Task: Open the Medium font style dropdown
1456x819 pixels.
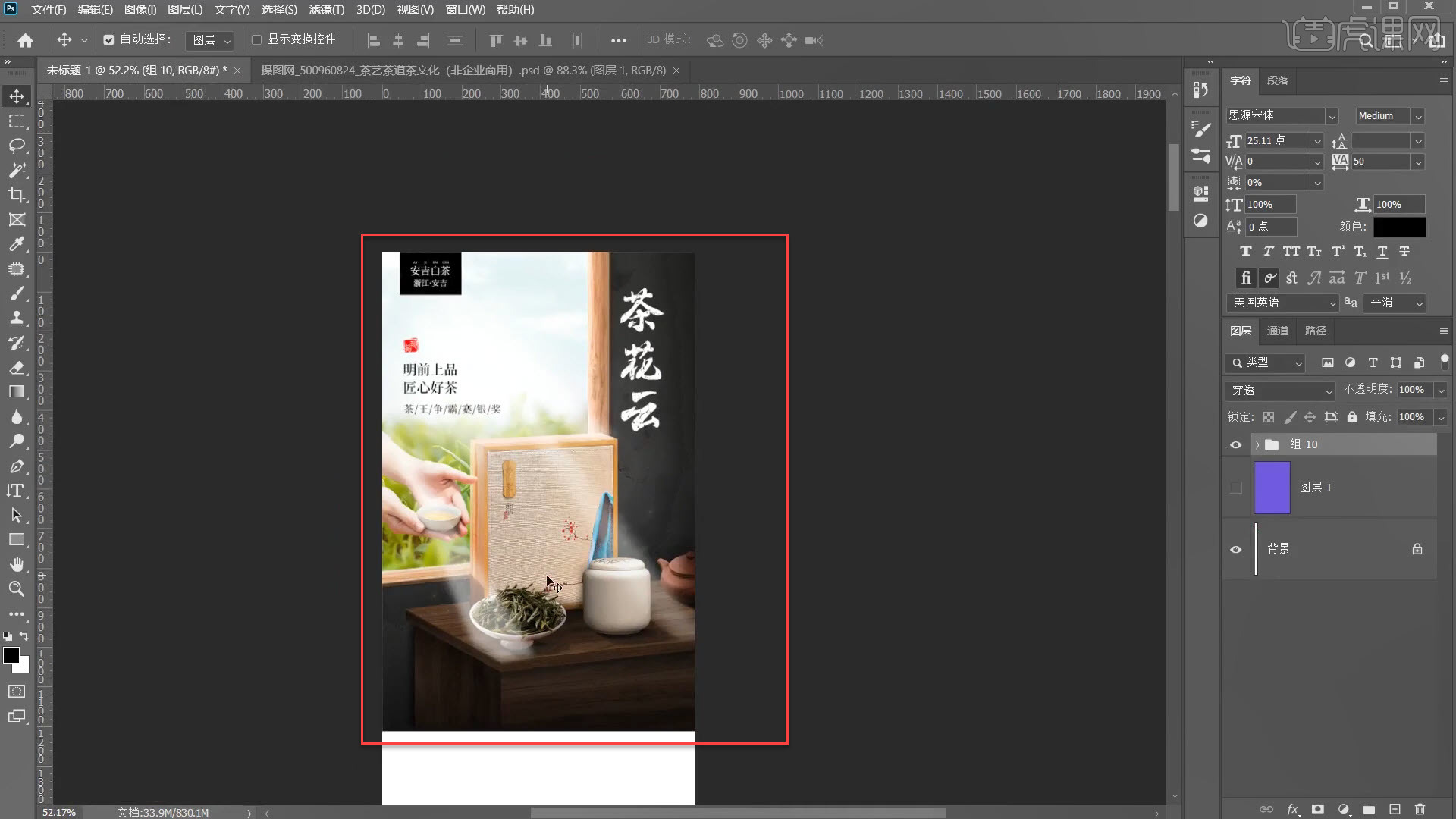Action: pos(1418,116)
